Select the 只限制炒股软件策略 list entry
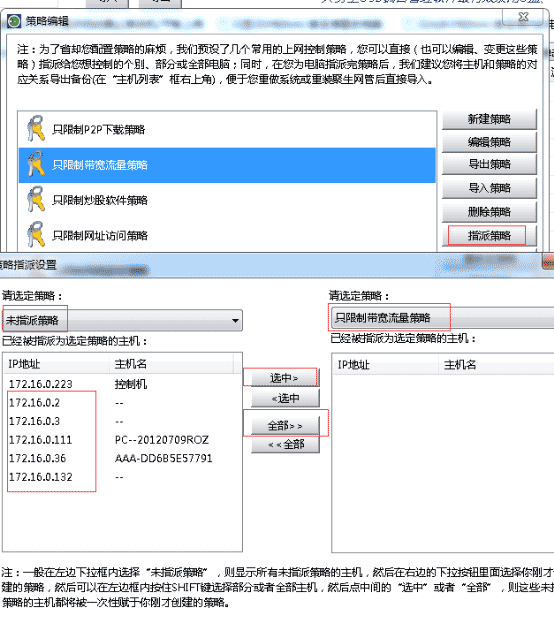Image resolution: width=554 pixels, height=623 pixels. 227,200
